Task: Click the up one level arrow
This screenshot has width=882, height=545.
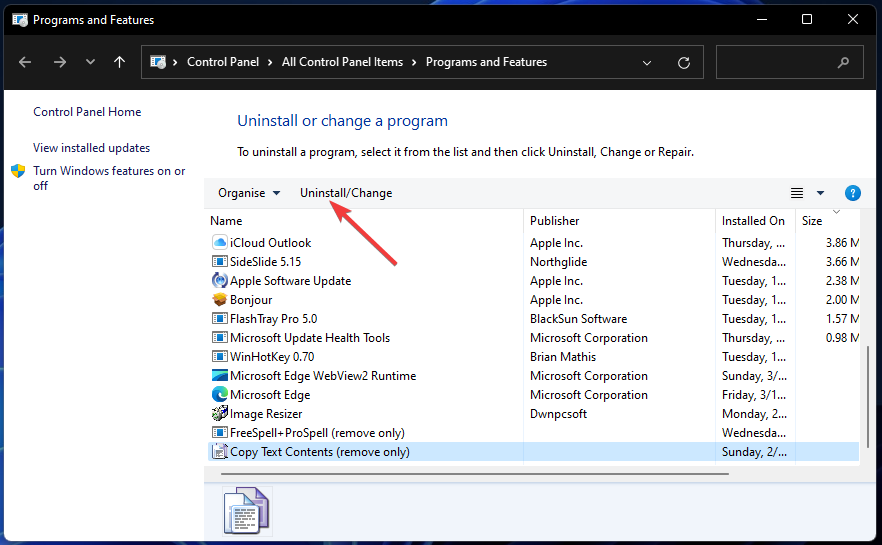Action: pyautogui.click(x=120, y=62)
